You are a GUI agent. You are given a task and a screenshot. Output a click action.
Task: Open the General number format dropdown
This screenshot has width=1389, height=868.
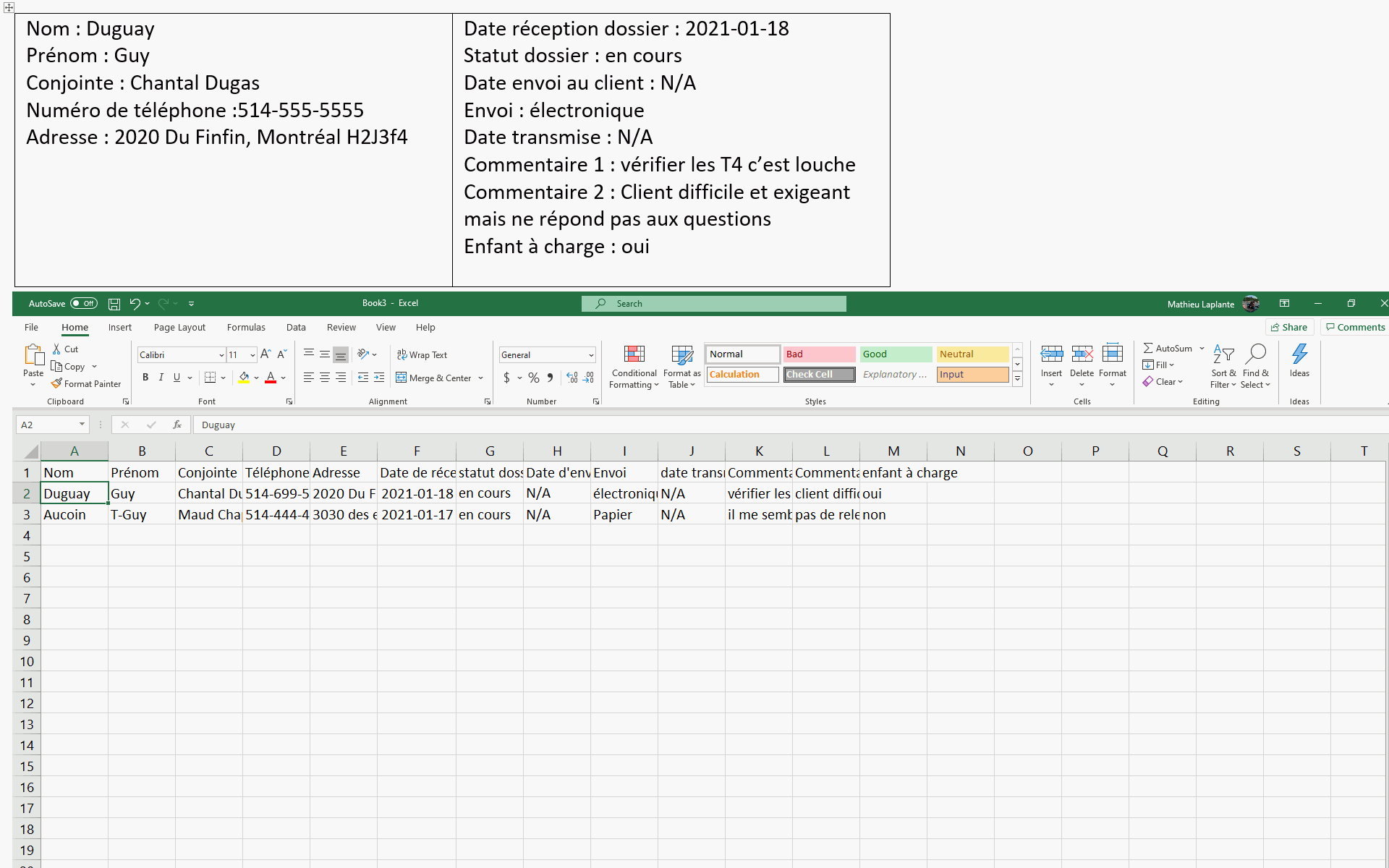tap(591, 355)
